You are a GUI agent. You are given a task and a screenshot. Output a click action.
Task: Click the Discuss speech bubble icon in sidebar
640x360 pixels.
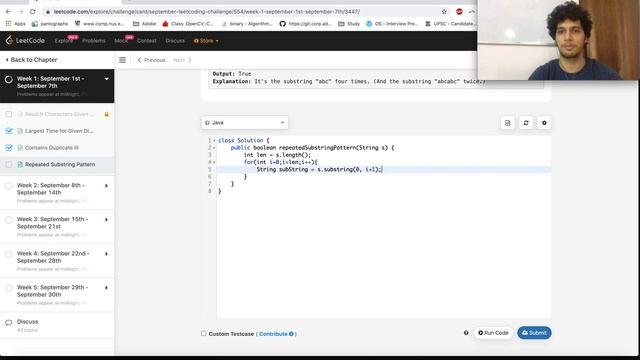(x=9, y=322)
